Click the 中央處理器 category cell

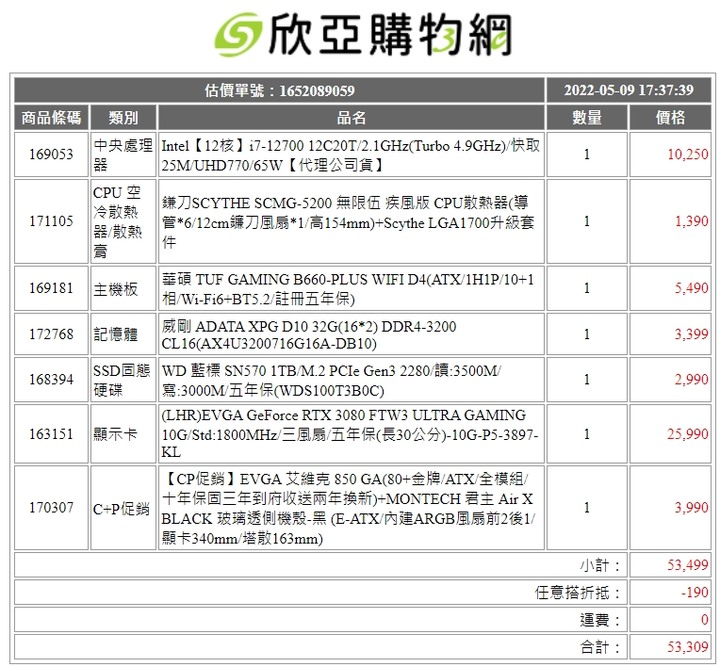(123, 155)
